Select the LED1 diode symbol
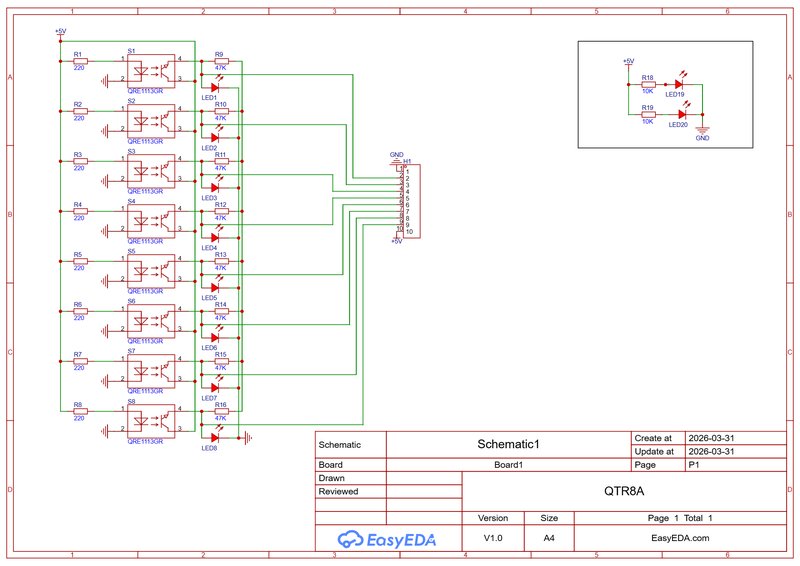800x566 pixels. (215, 88)
